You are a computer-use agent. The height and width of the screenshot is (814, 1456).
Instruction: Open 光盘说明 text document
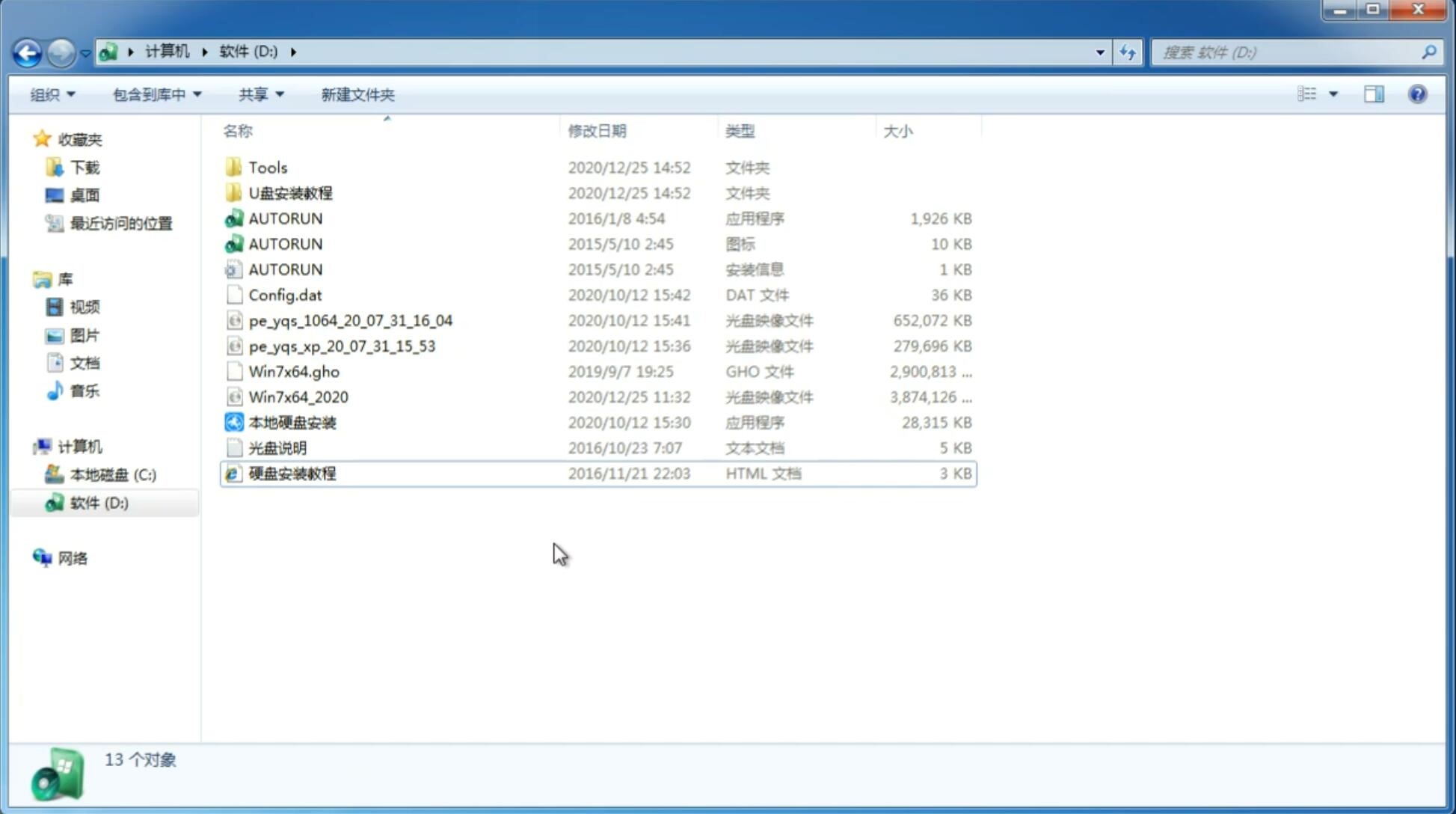[277, 447]
